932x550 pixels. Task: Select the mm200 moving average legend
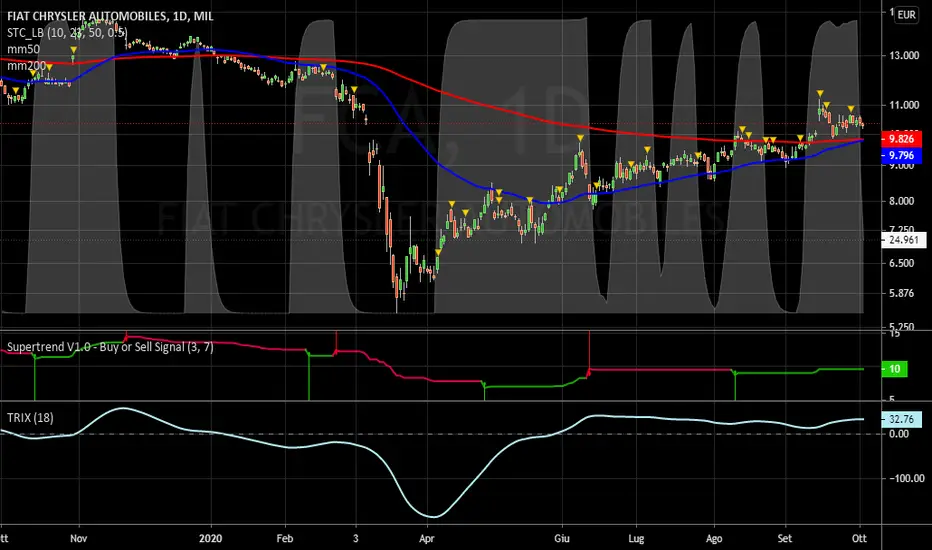pos(27,65)
